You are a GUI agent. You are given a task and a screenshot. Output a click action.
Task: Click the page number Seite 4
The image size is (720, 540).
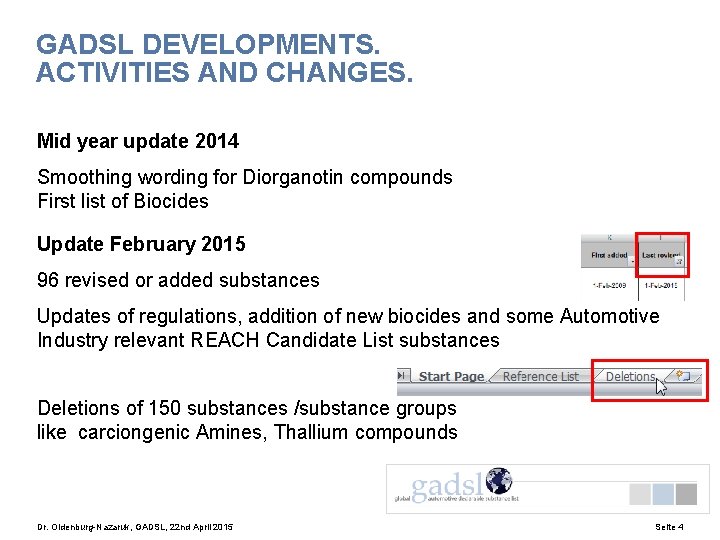click(669, 527)
